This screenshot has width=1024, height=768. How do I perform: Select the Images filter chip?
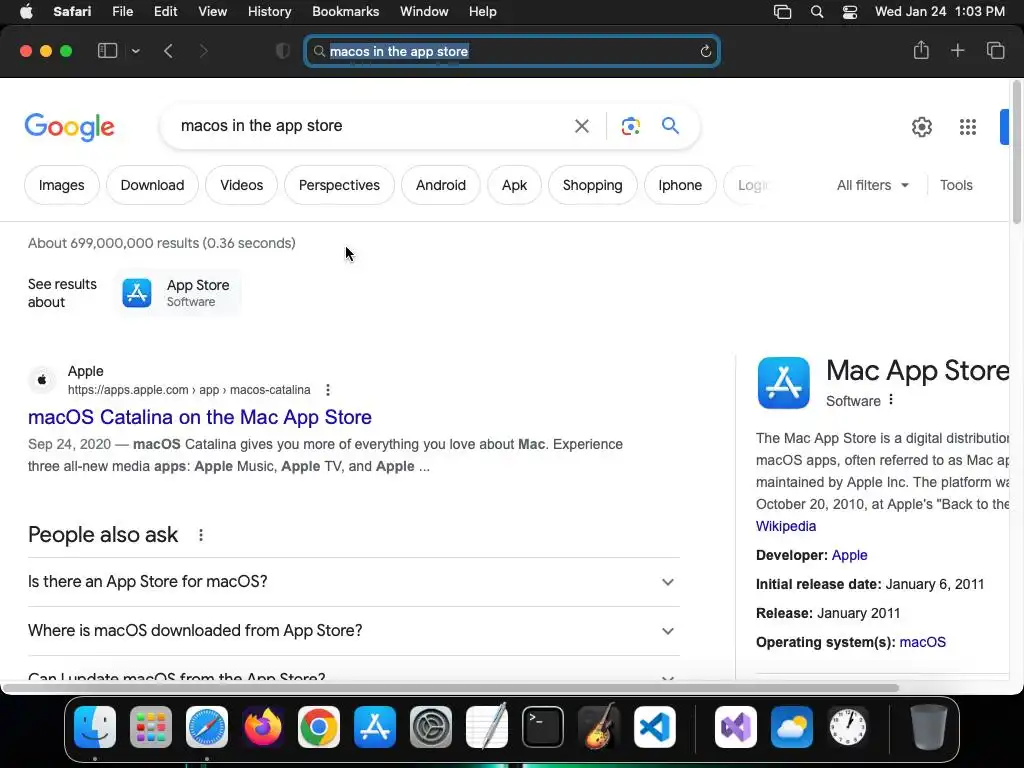[61, 185]
